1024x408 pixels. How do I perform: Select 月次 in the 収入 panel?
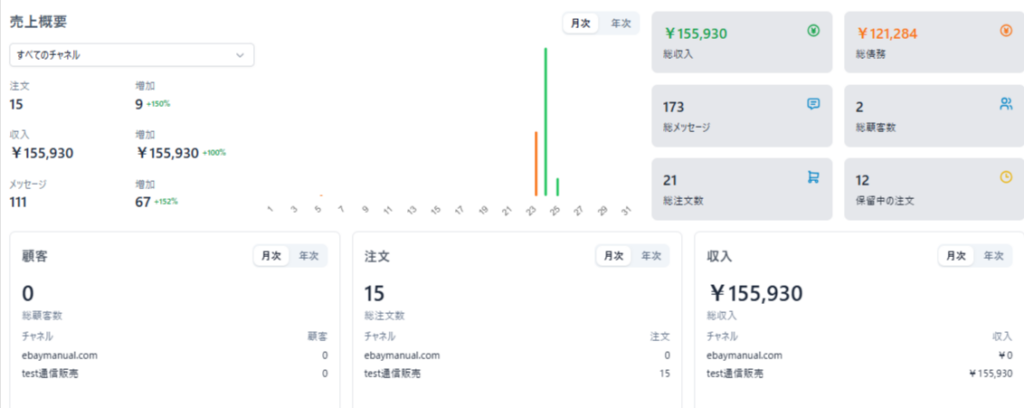[956, 256]
